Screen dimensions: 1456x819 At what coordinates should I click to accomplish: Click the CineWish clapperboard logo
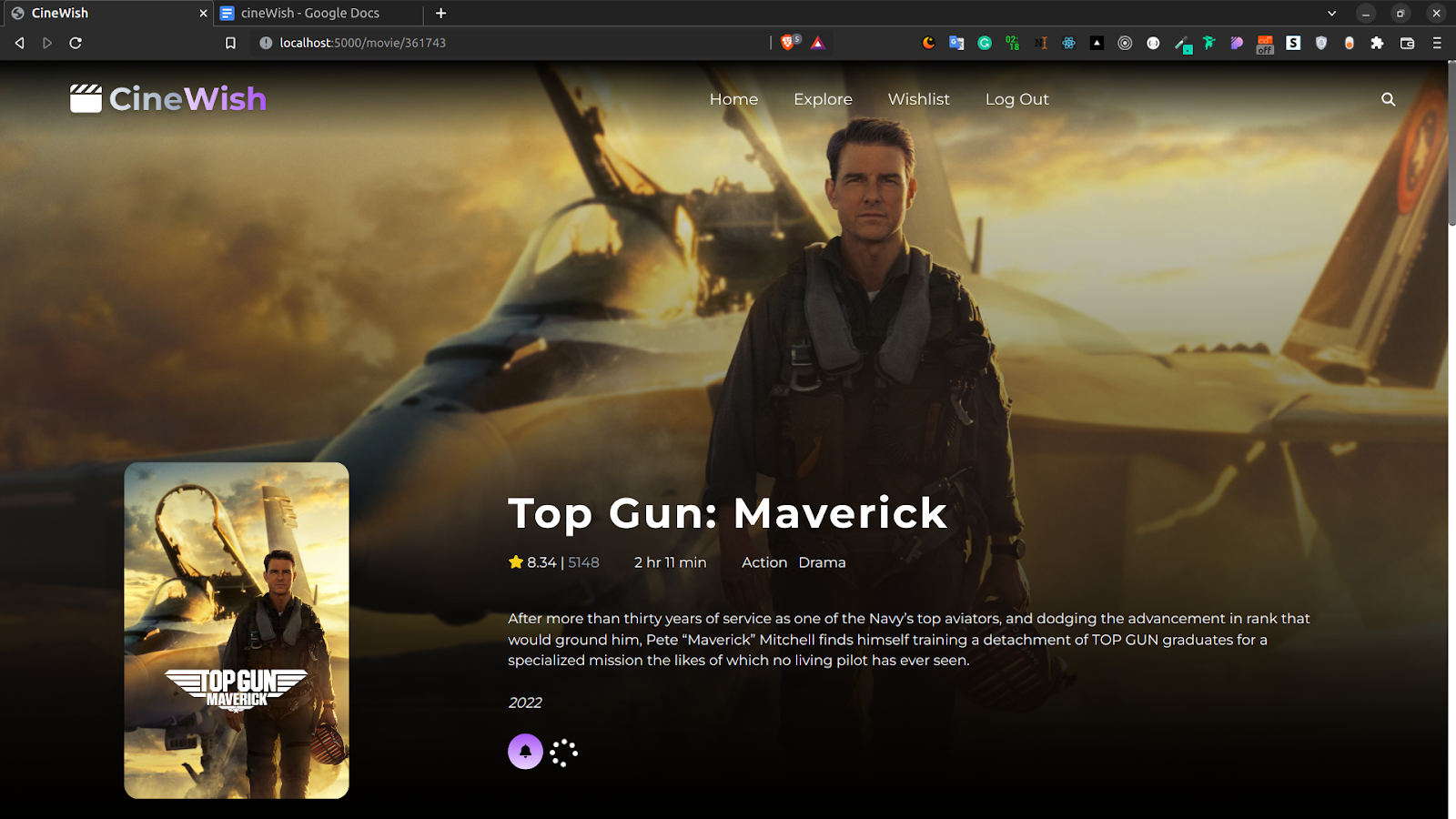(86, 98)
